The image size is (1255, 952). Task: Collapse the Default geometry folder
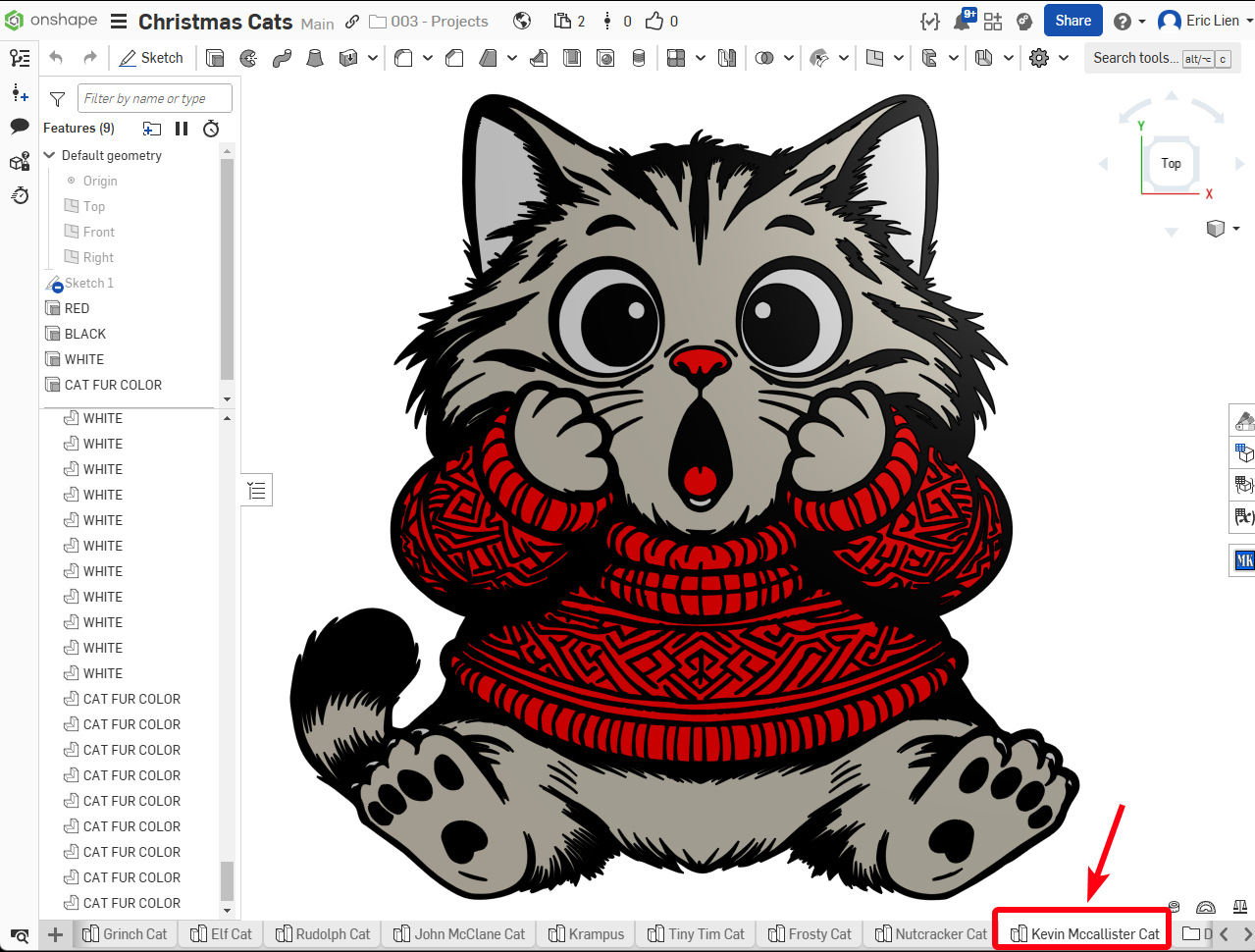point(50,155)
